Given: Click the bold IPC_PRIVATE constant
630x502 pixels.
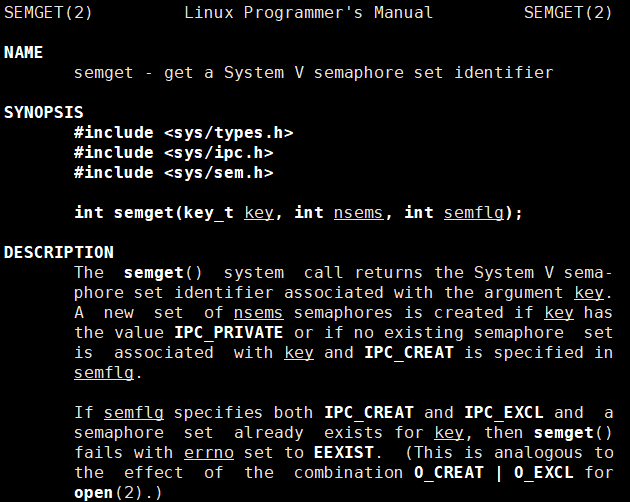Looking at the screenshot, I should click(229, 333).
